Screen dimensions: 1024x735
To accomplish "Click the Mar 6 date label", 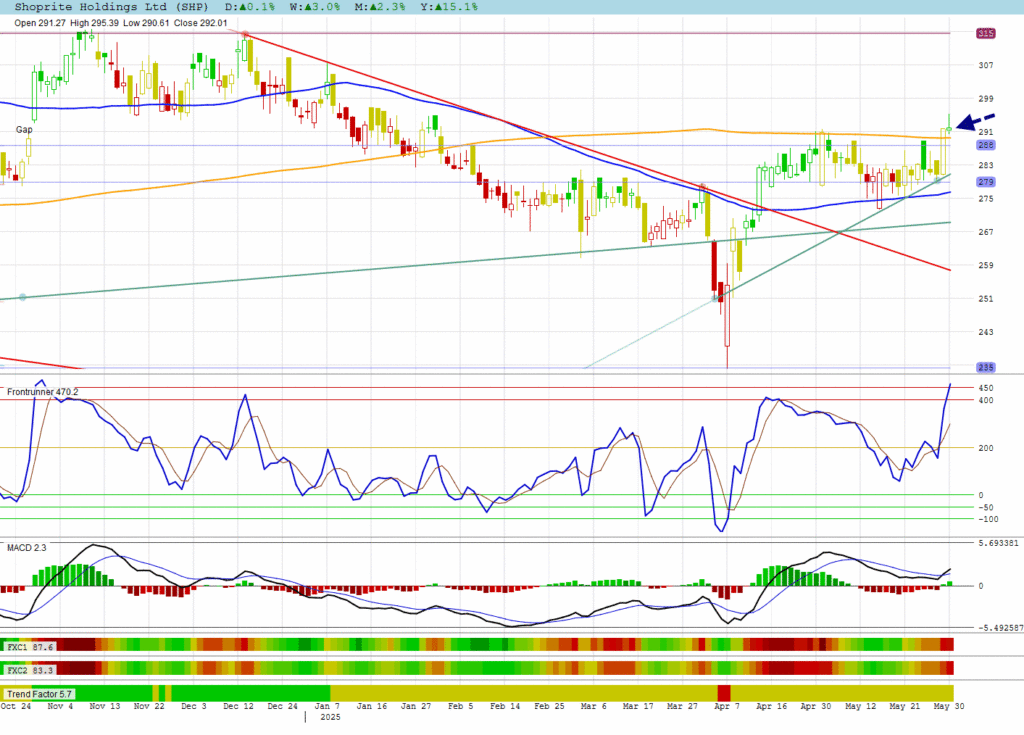I will 593,706.
